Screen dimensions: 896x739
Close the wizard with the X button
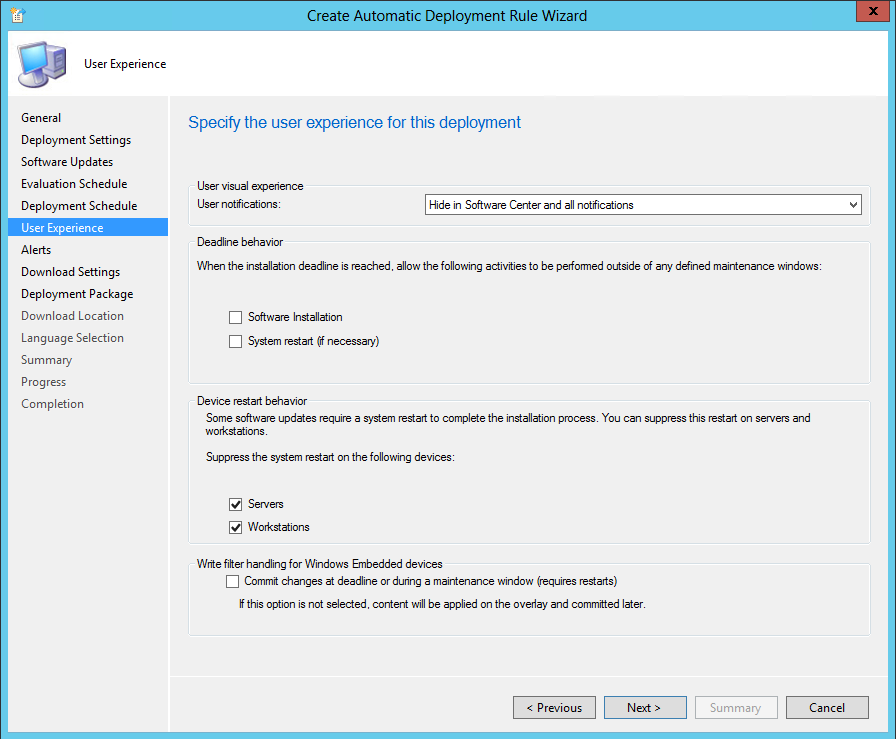pos(873,11)
